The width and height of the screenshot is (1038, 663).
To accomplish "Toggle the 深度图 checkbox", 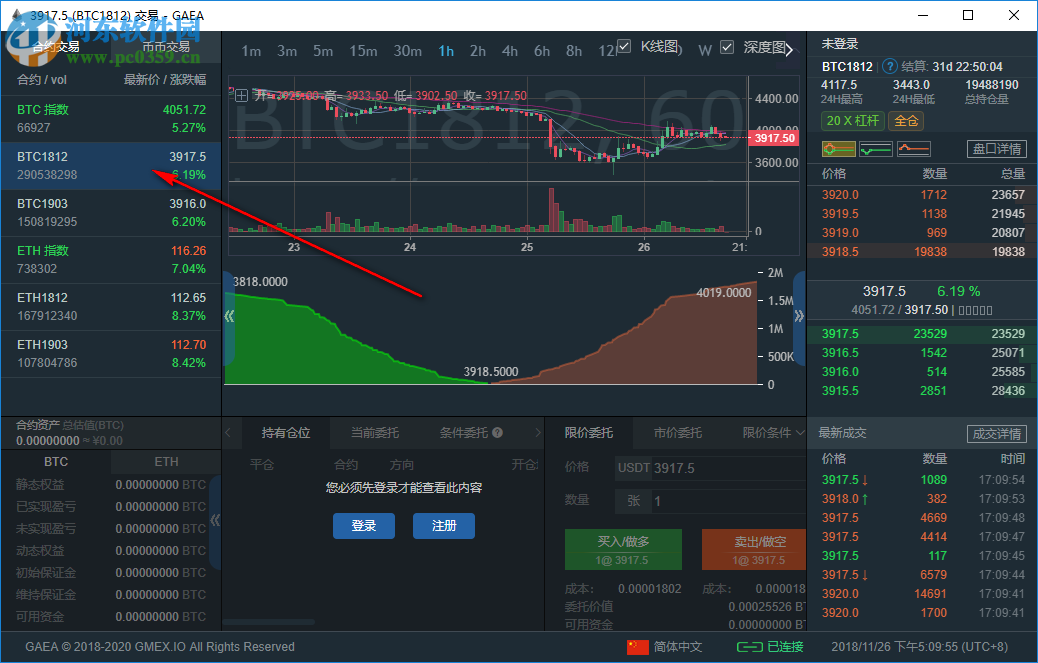I will (727, 47).
